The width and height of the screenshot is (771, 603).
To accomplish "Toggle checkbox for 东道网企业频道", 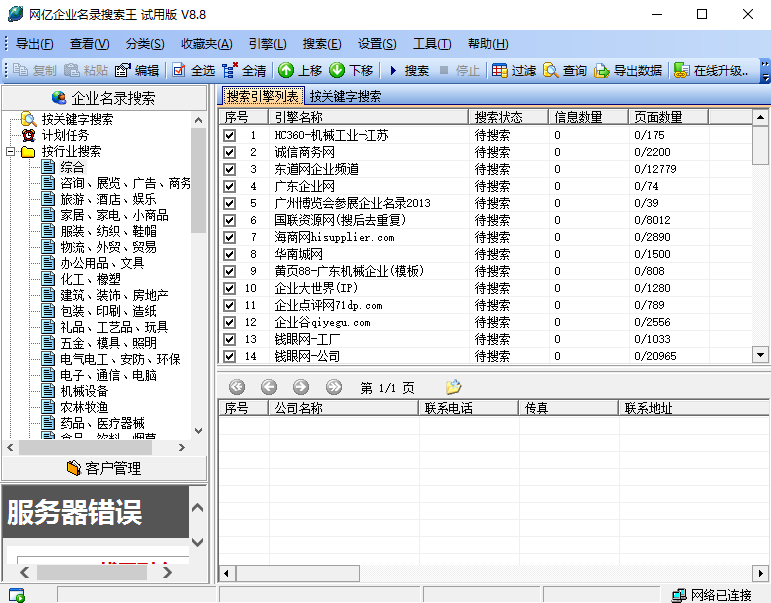I will [x=230, y=169].
